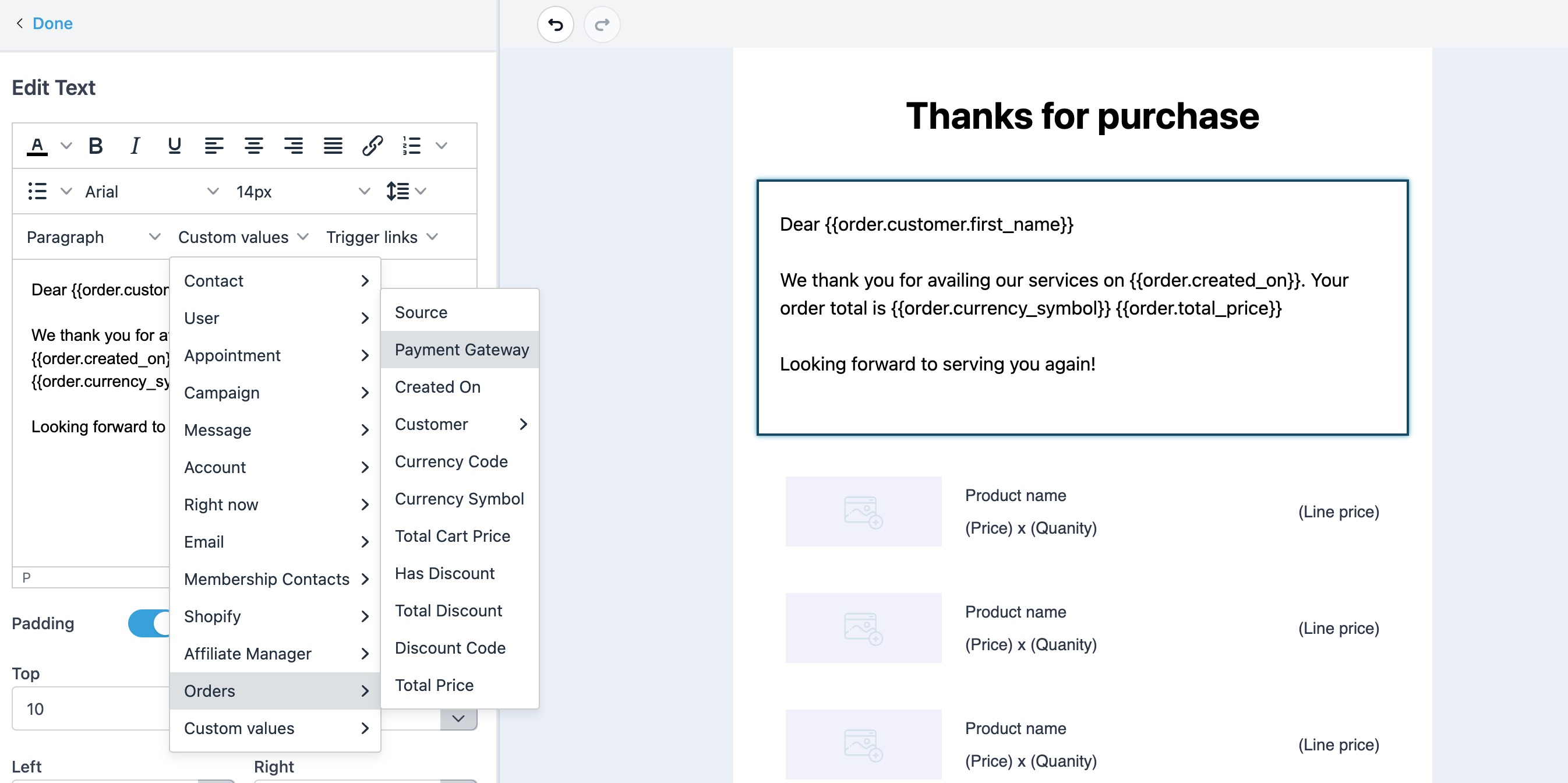Click the Done link
The image size is (1568, 783).
(52, 23)
